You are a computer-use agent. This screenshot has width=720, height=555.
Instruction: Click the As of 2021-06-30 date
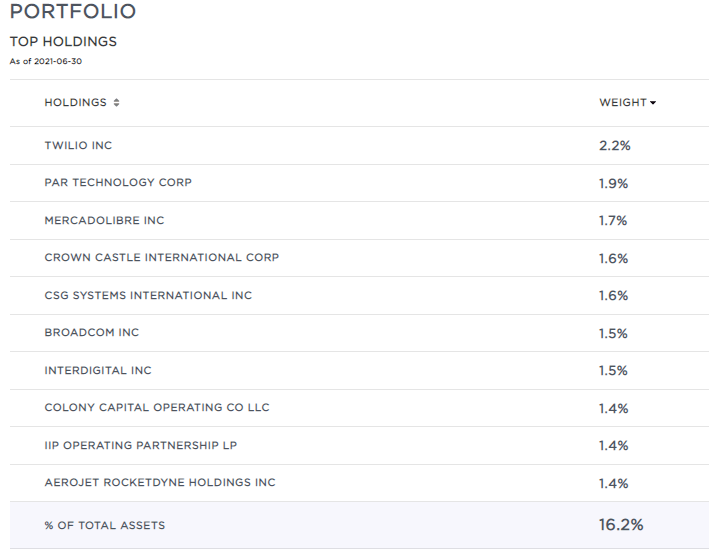point(48,61)
